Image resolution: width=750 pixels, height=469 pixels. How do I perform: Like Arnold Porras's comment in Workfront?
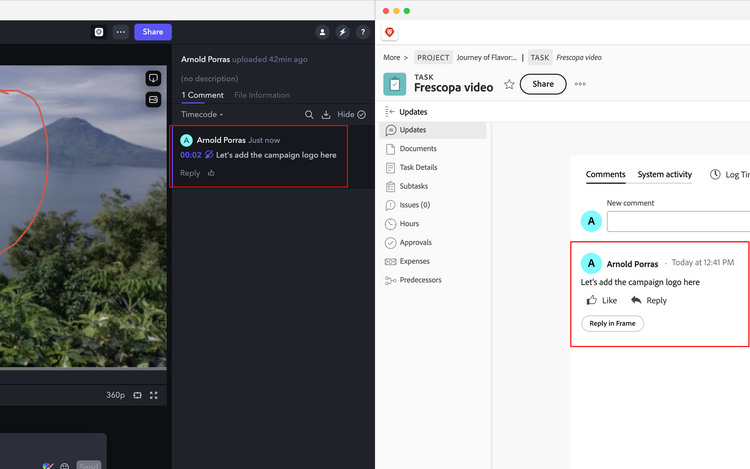pyautogui.click(x=600, y=300)
